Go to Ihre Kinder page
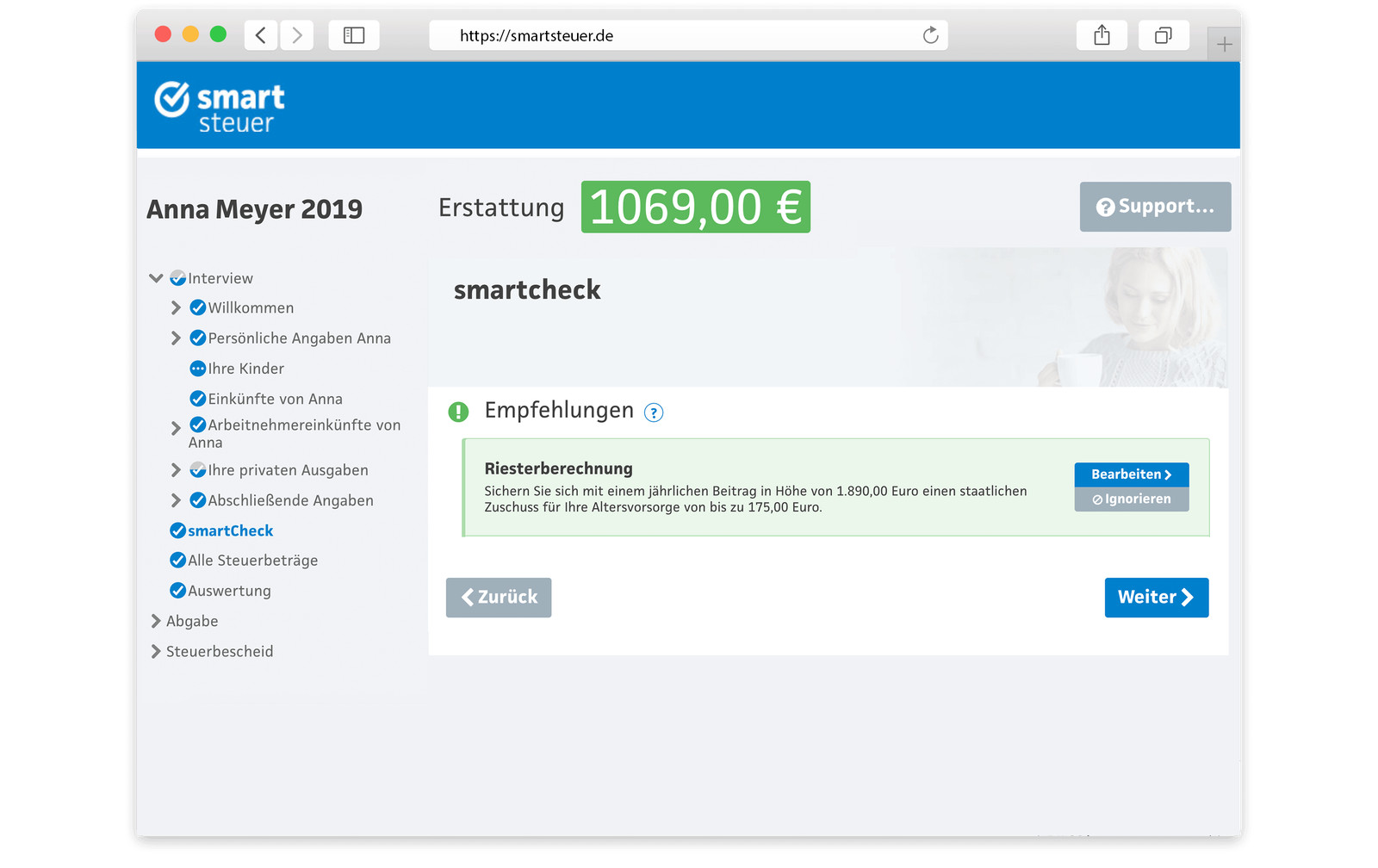The width and height of the screenshot is (1378, 868). 246,369
